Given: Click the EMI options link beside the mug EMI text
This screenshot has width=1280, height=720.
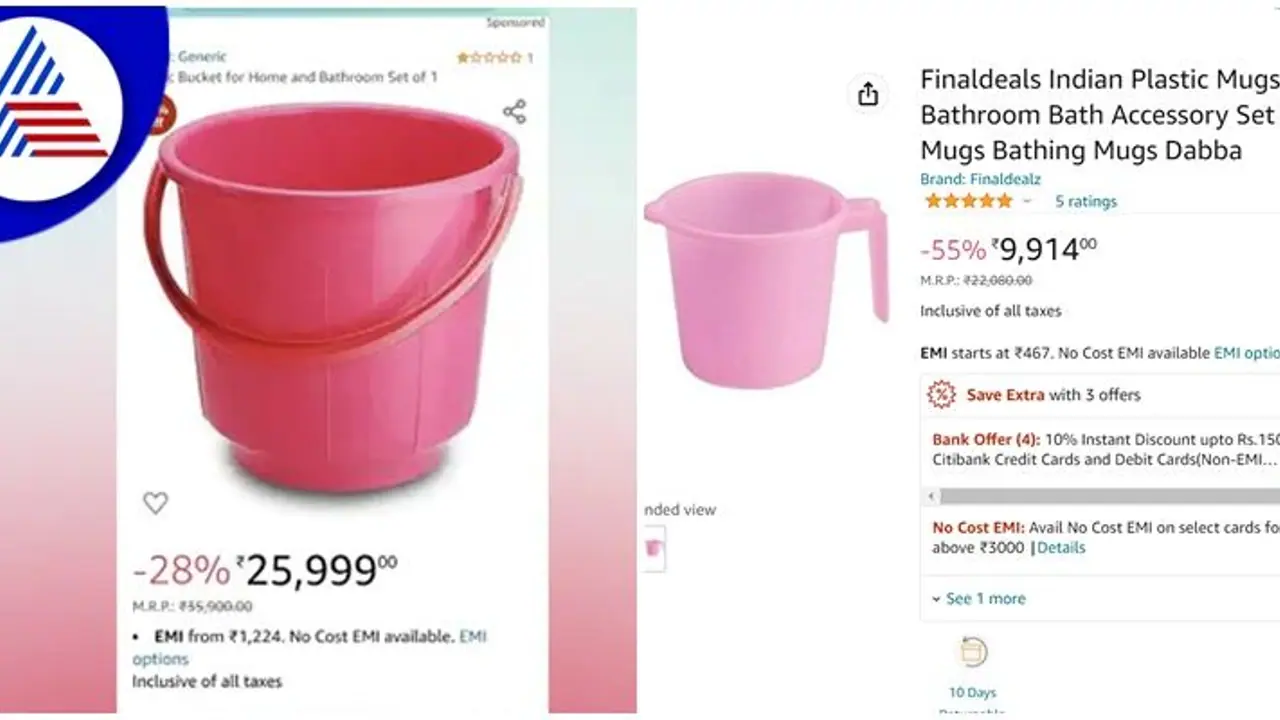Looking at the screenshot, I should (1246, 352).
